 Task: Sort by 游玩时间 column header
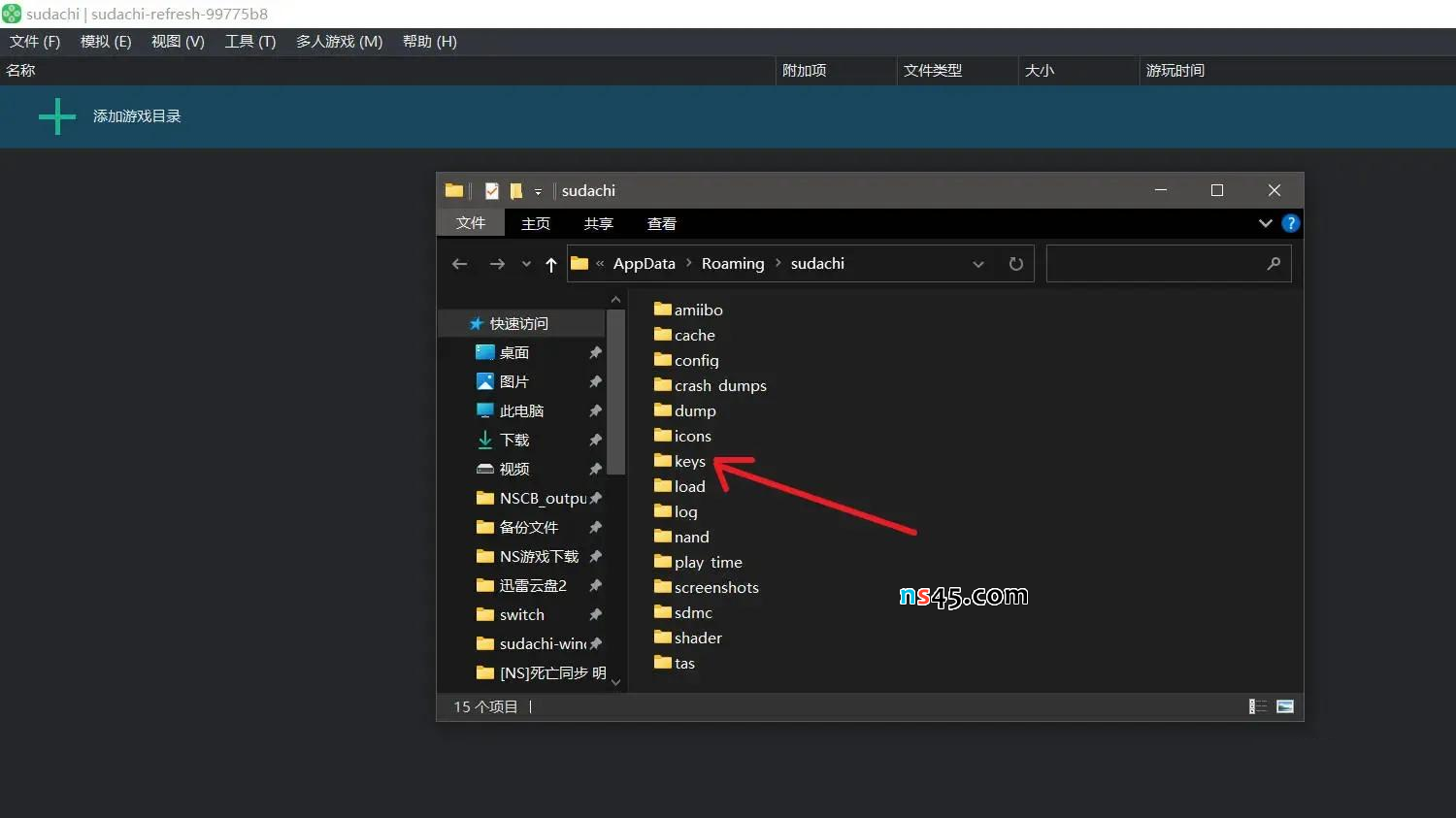point(1175,71)
